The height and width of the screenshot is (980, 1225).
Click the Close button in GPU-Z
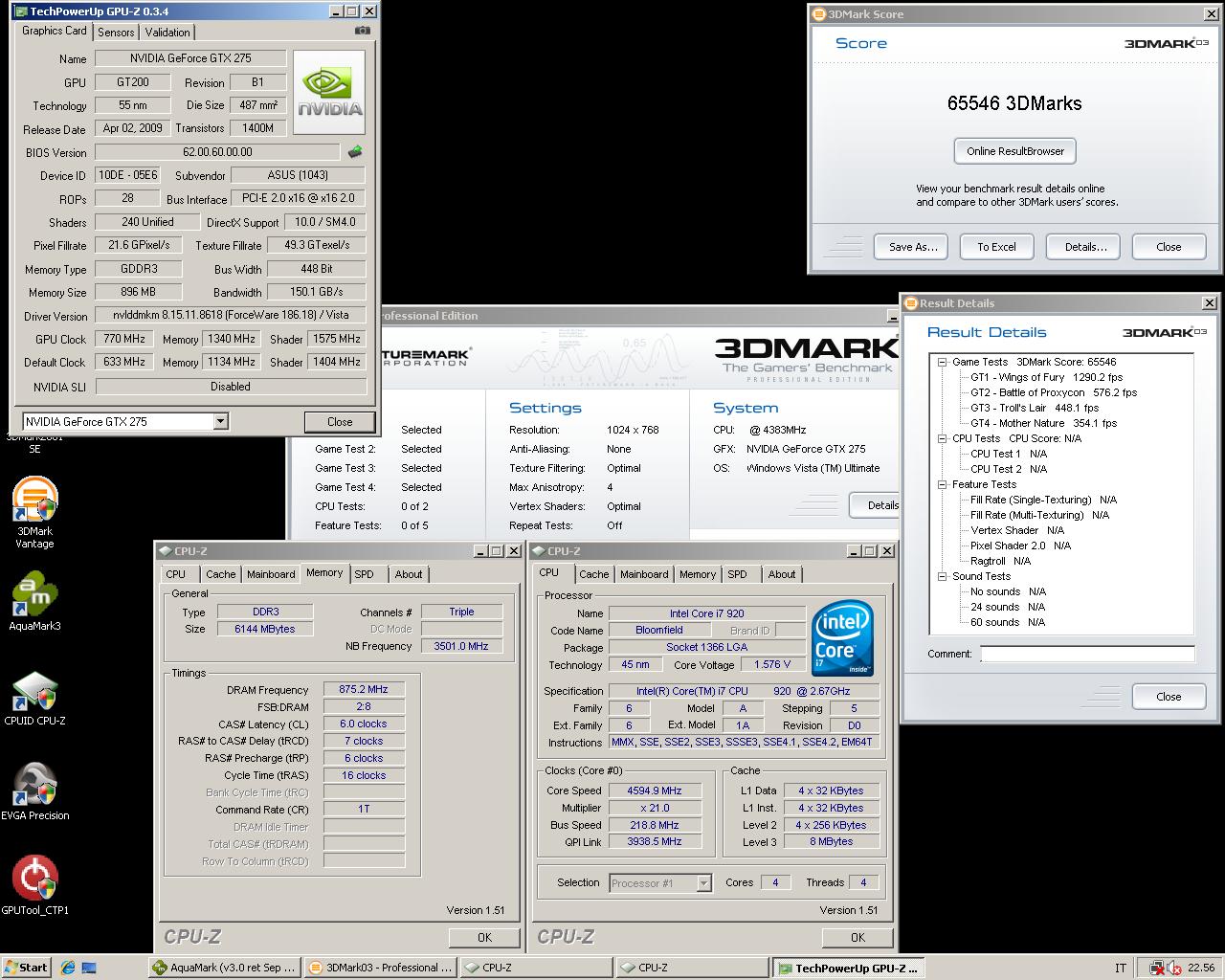coord(340,422)
